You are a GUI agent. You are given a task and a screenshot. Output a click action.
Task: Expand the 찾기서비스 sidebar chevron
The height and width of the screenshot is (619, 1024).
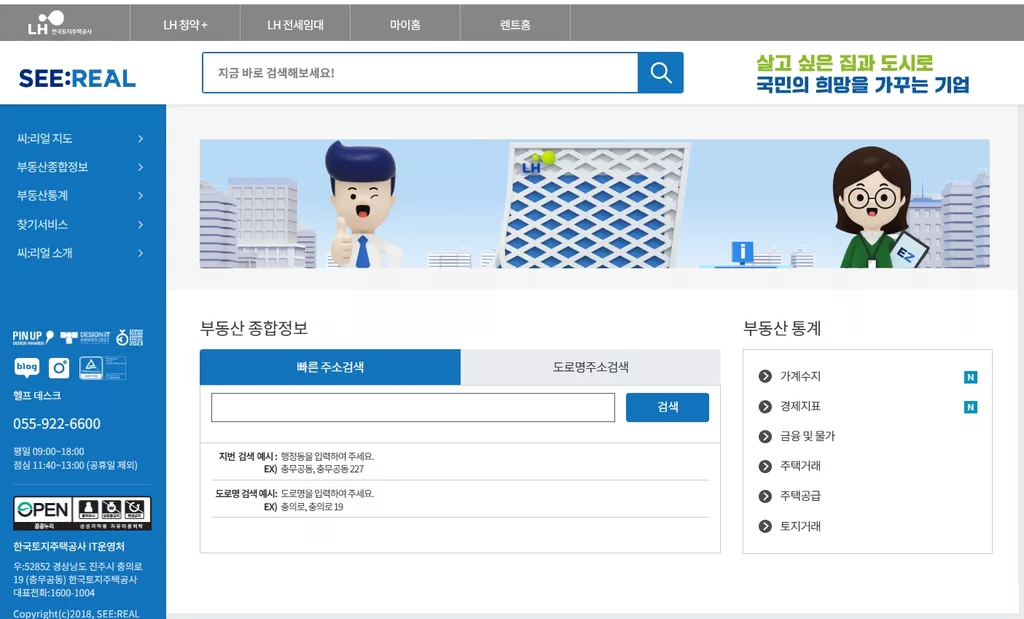coord(140,225)
